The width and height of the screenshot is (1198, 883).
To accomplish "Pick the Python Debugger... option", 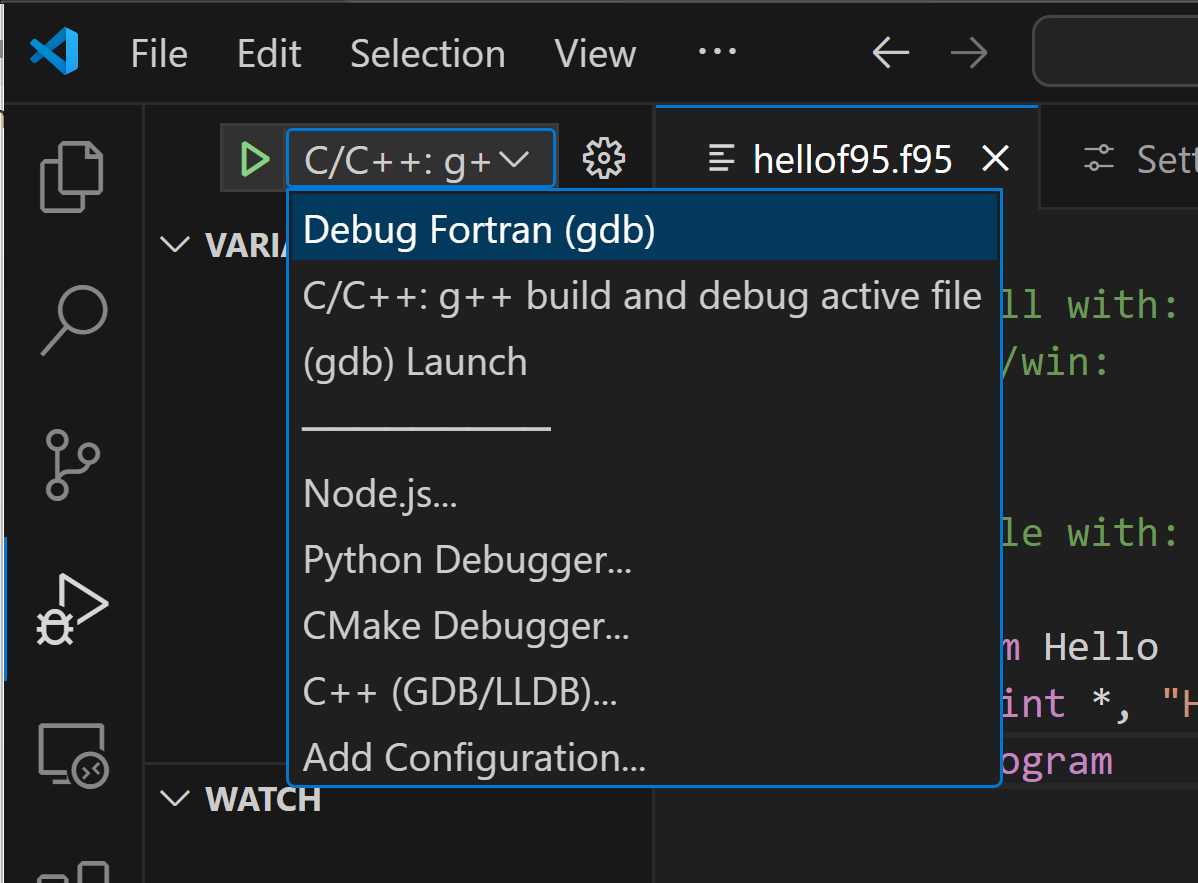I will point(467,560).
